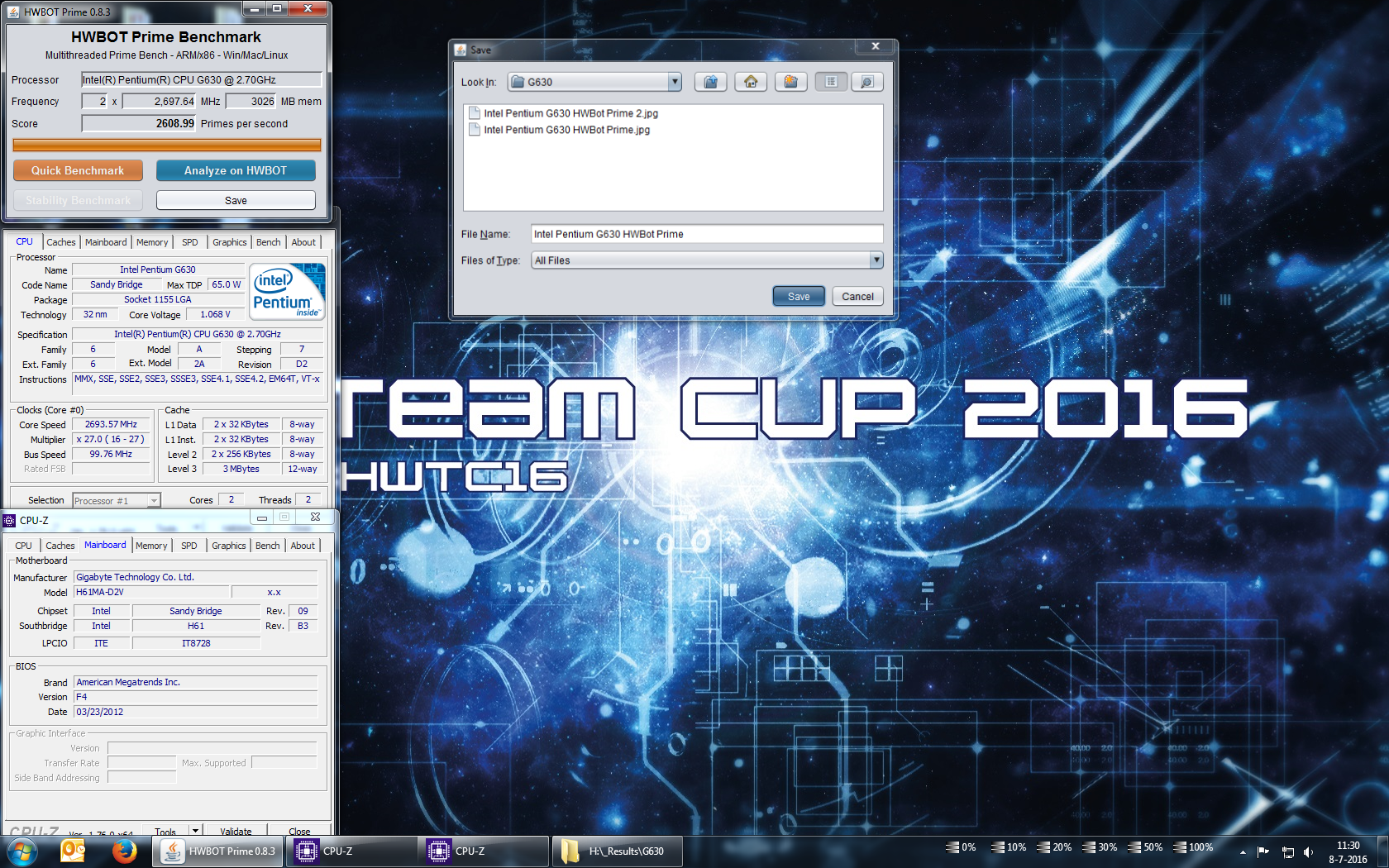Click the Validate button in CPU-Z
This screenshot has width=1389, height=868.
click(x=236, y=830)
